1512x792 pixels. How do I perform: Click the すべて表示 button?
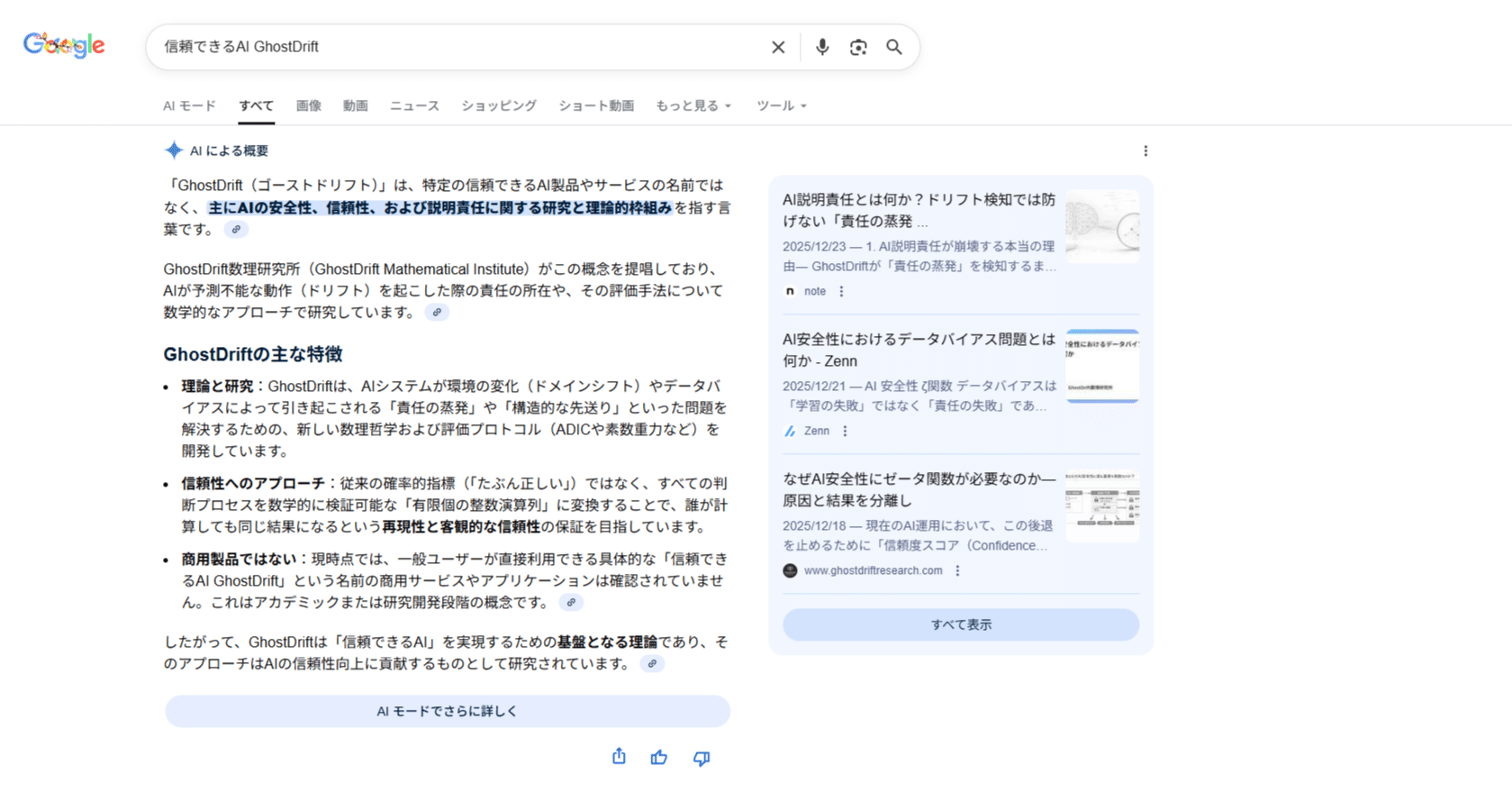[x=961, y=624]
